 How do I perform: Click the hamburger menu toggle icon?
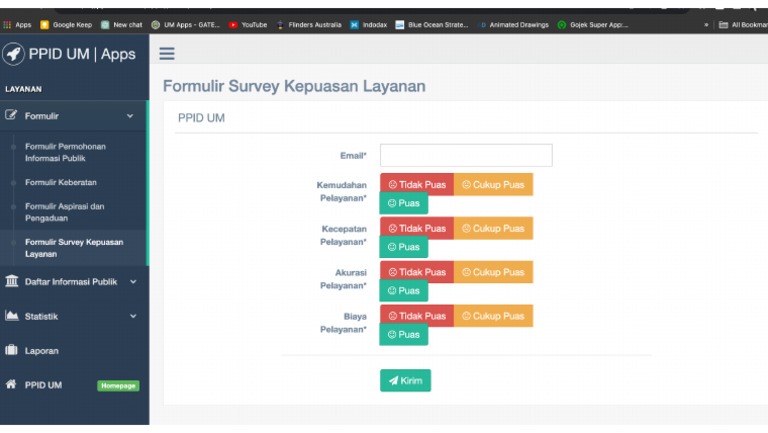pos(167,54)
